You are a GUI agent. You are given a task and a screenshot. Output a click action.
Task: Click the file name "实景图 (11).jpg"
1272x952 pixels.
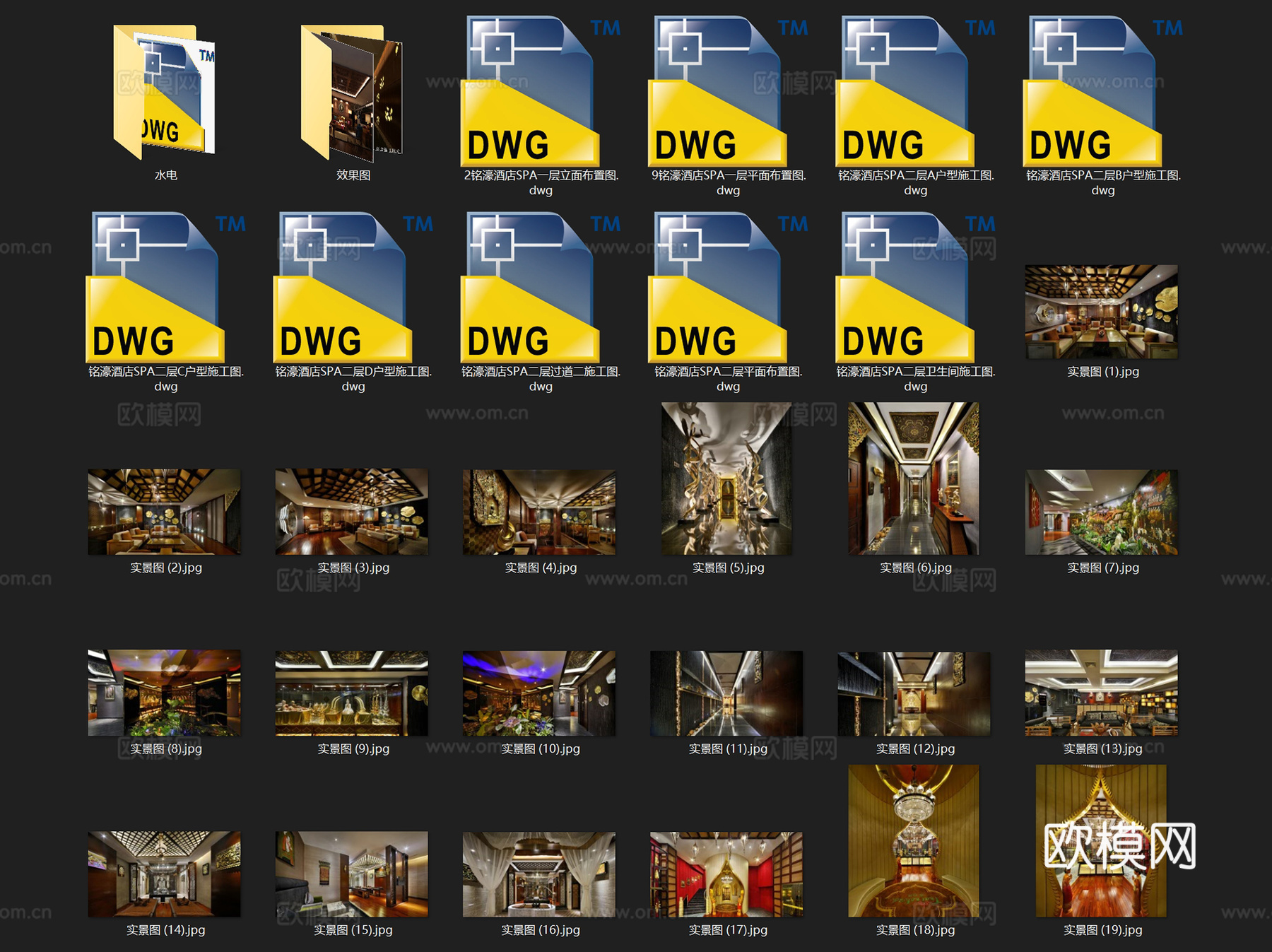(x=729, y=749)
